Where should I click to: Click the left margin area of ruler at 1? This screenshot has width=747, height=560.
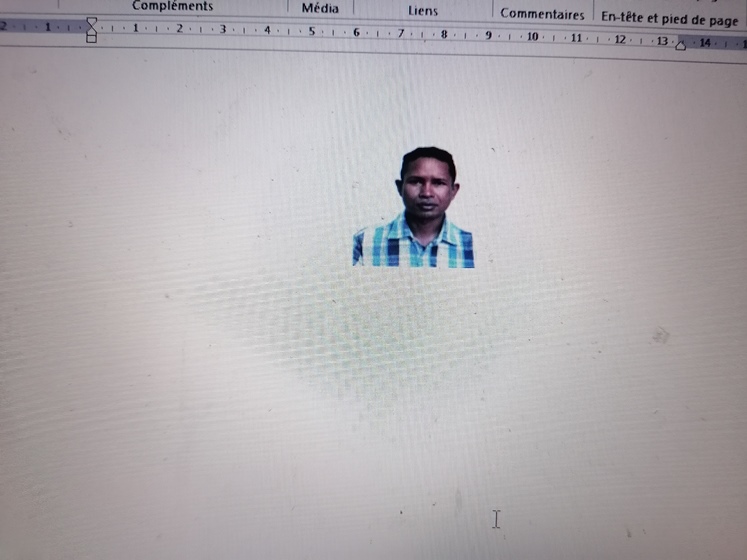(47, 27)
